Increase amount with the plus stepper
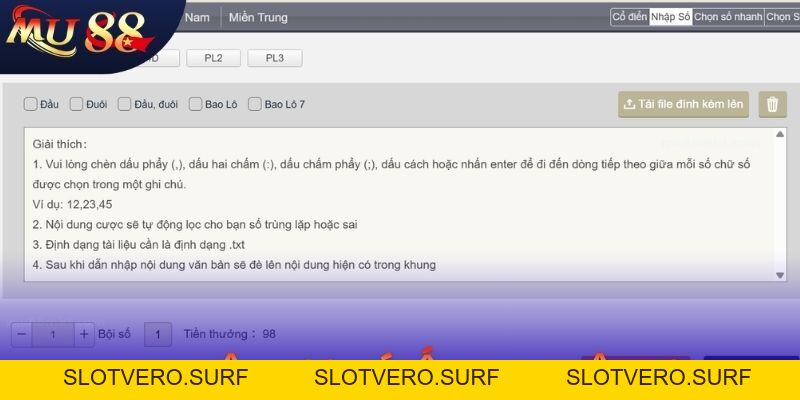The width and height of the screenshot is (800, 400). click(x=84, y=335)
